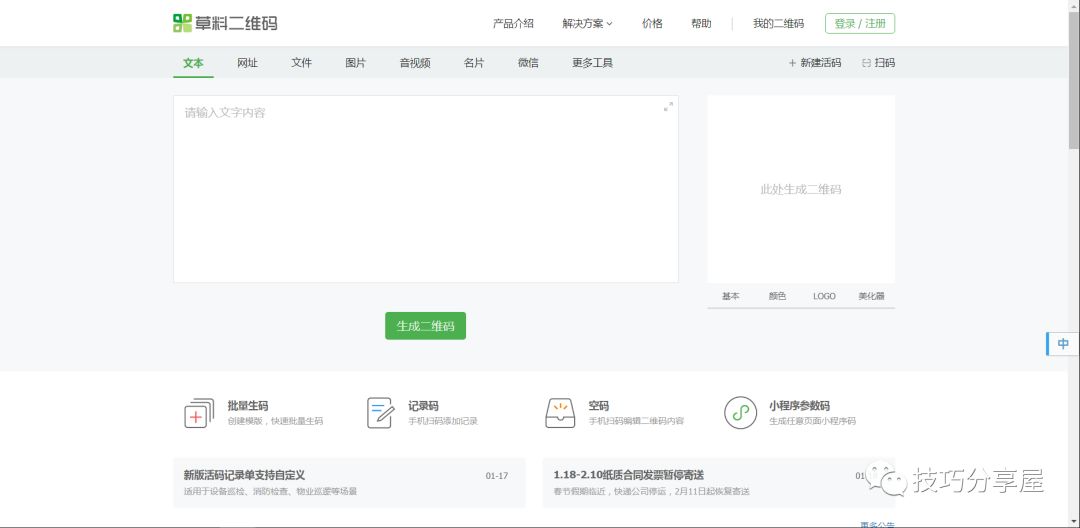The height and width of the screenshot is (528, 1080).
Task: Select the 基本 QR style tab
Action: pos(731,296)
